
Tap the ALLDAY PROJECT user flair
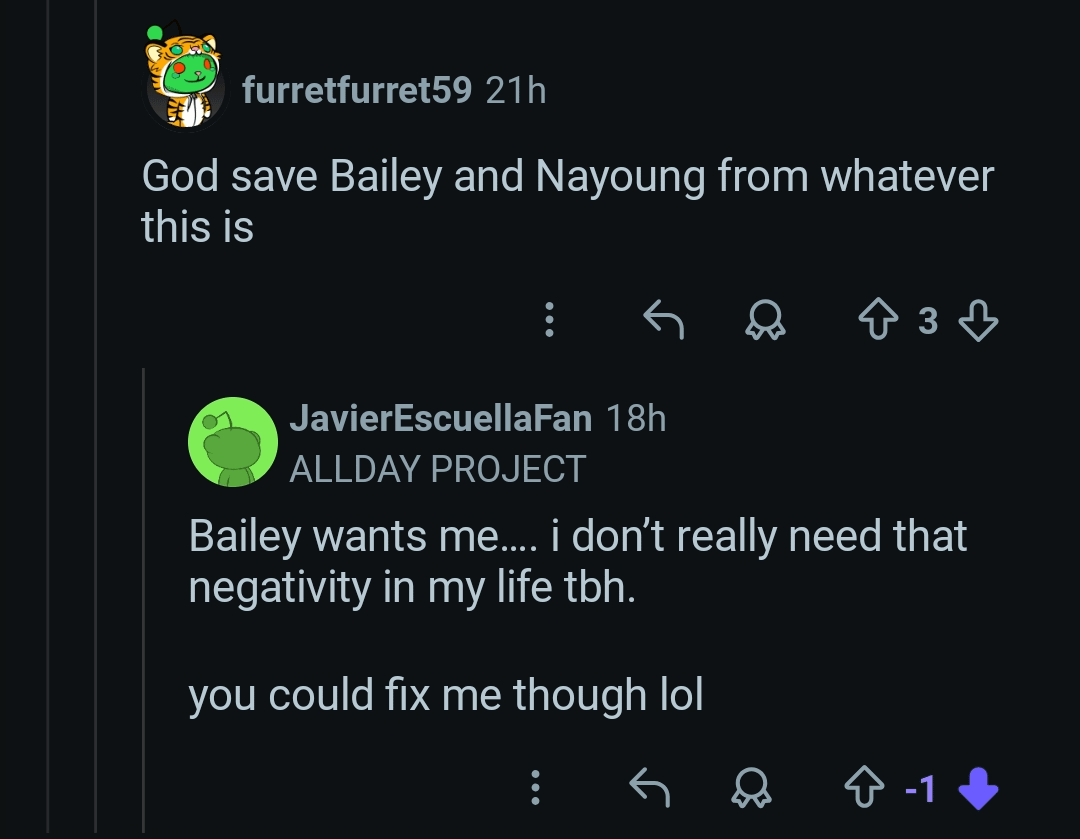(437, 469)
